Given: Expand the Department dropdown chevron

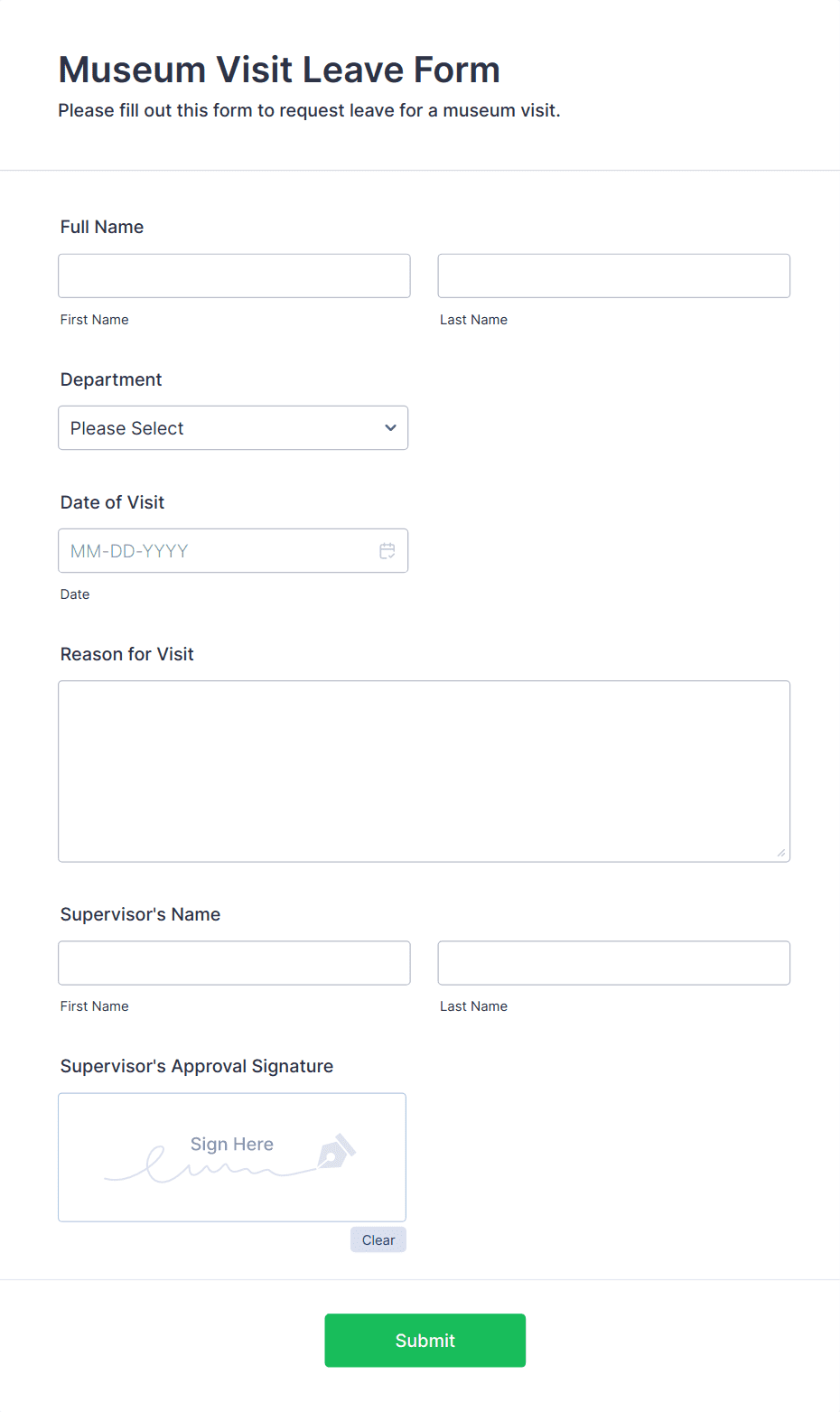Looking at the screenshot, I should coord(390,428).
